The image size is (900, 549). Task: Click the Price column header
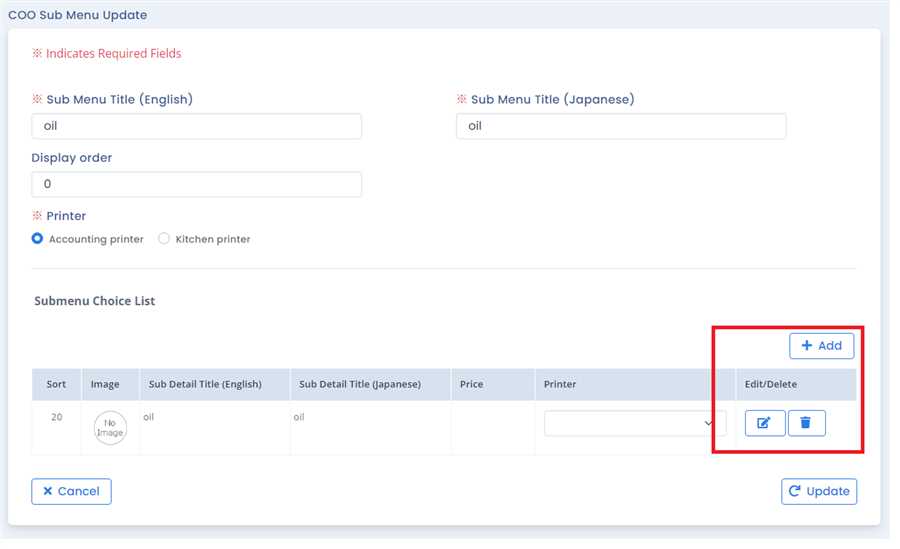471,384
